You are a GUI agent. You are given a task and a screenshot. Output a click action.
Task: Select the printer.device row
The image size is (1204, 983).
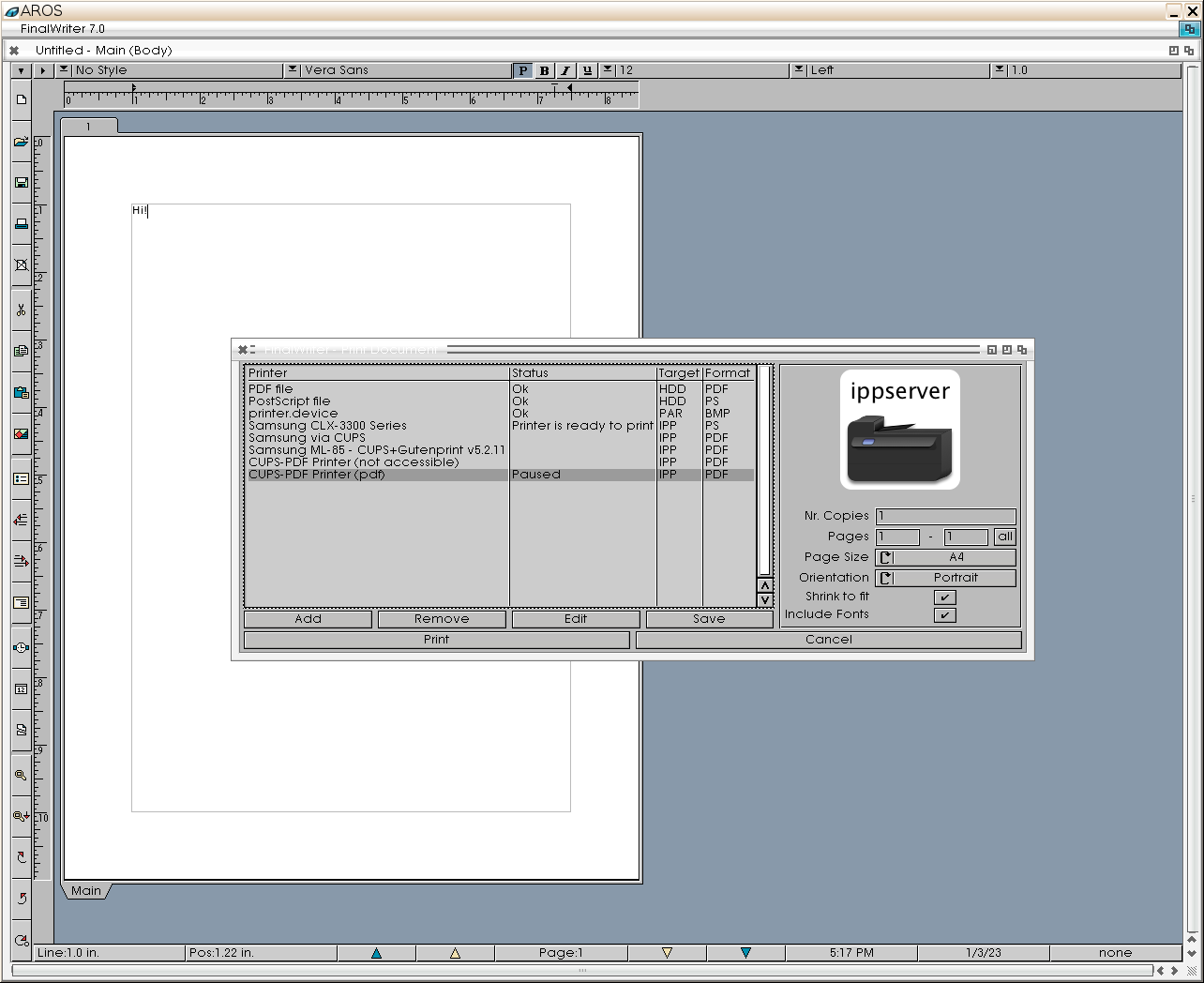[500, 414]
